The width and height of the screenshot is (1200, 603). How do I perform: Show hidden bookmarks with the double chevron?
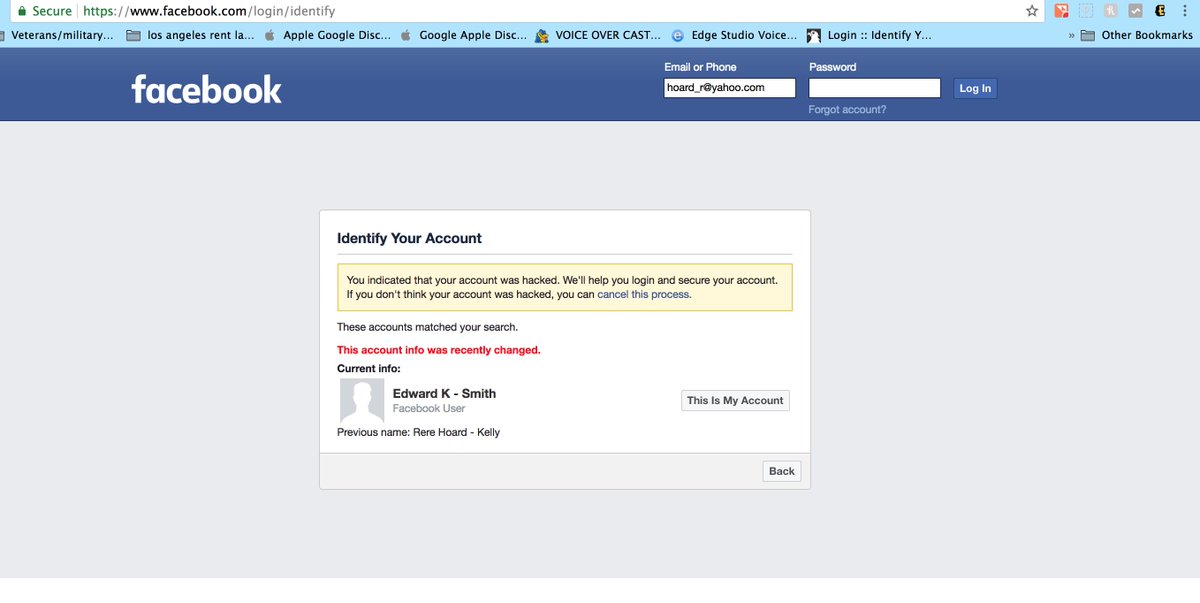pyautogui.click(x=1071, y=35)
